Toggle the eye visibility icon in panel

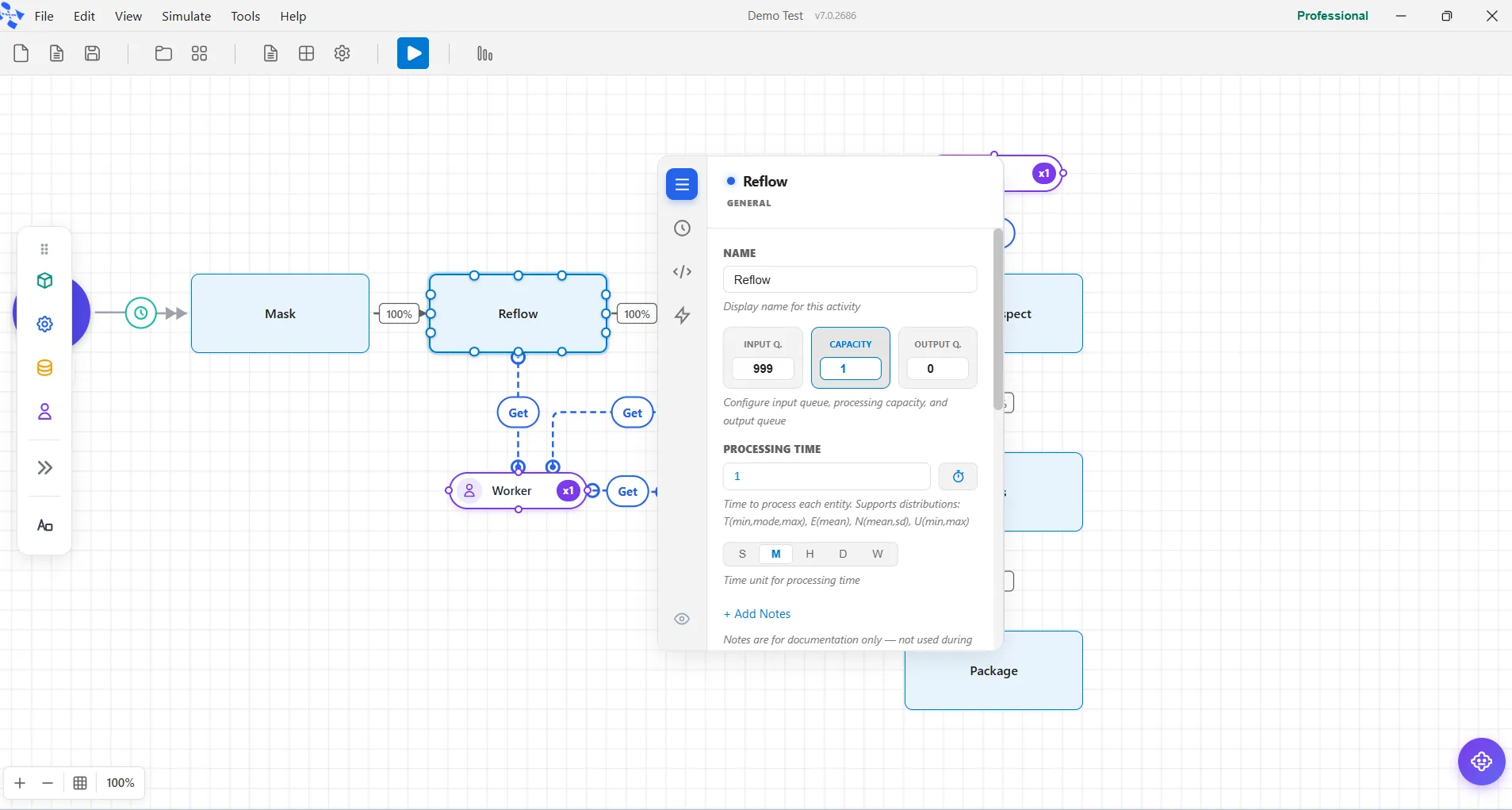coord(682,619)
